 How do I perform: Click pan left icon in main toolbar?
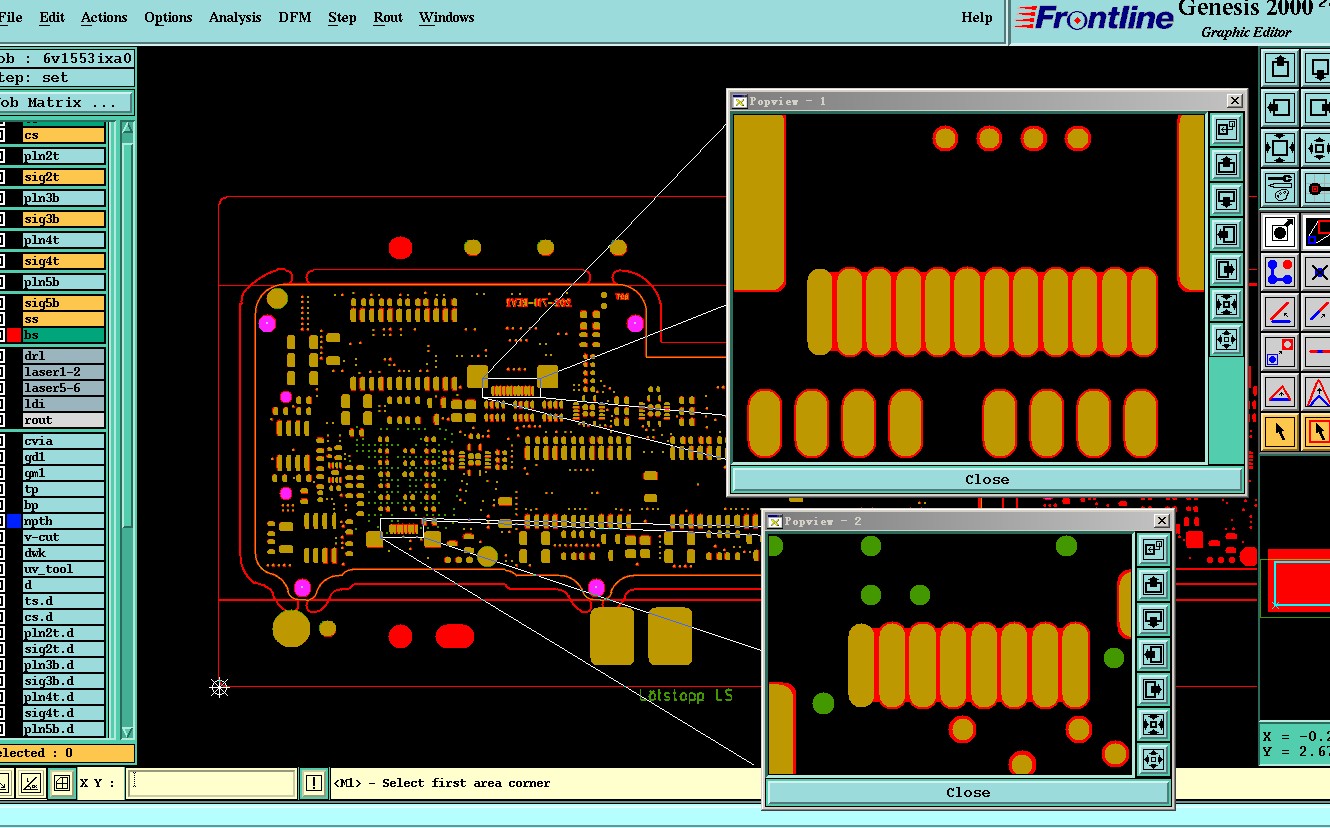(1280, 107)
